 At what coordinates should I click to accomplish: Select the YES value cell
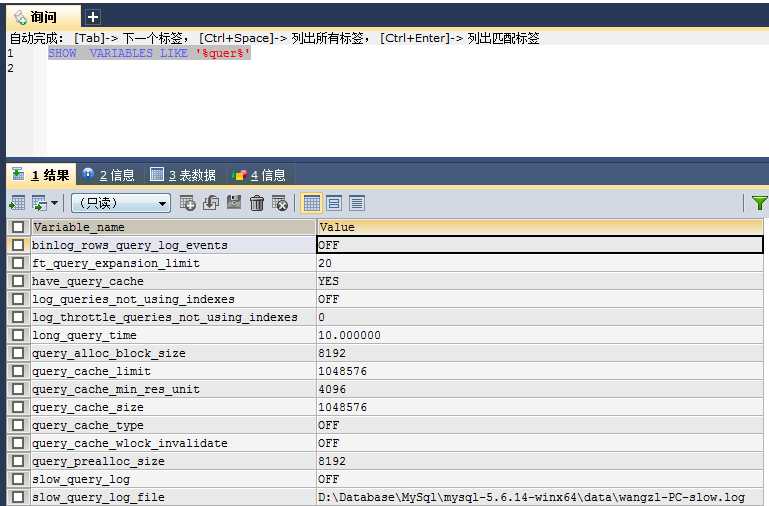pos(539,281)
